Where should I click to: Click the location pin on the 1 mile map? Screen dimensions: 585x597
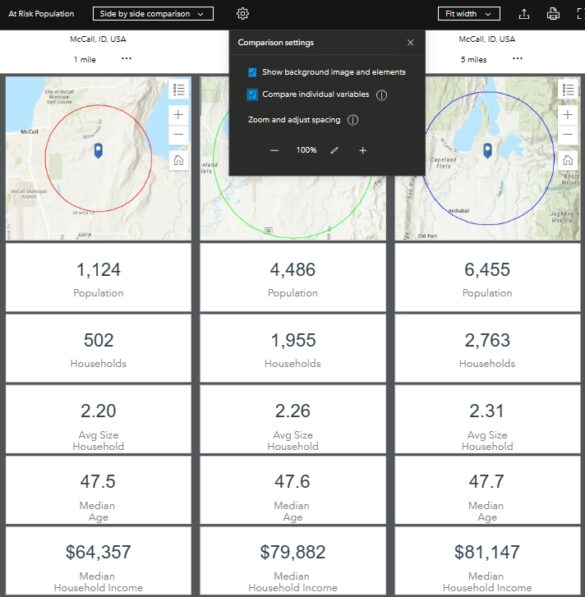(98, 151)
